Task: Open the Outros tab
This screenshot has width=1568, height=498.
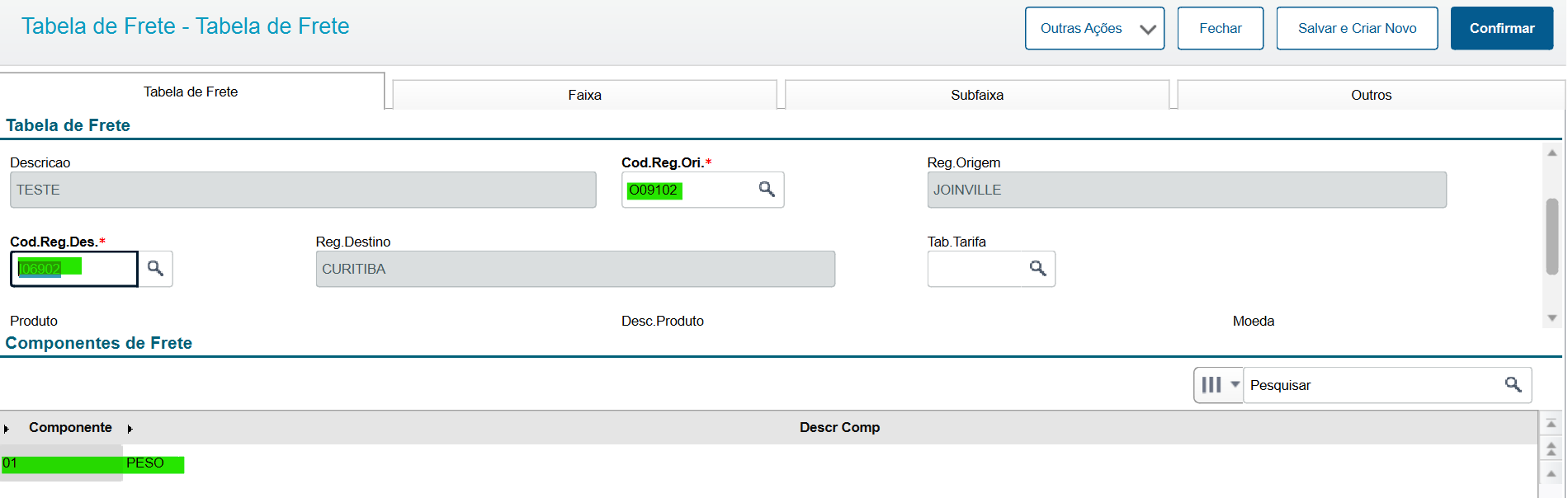Action: (x=1371, y=95)
